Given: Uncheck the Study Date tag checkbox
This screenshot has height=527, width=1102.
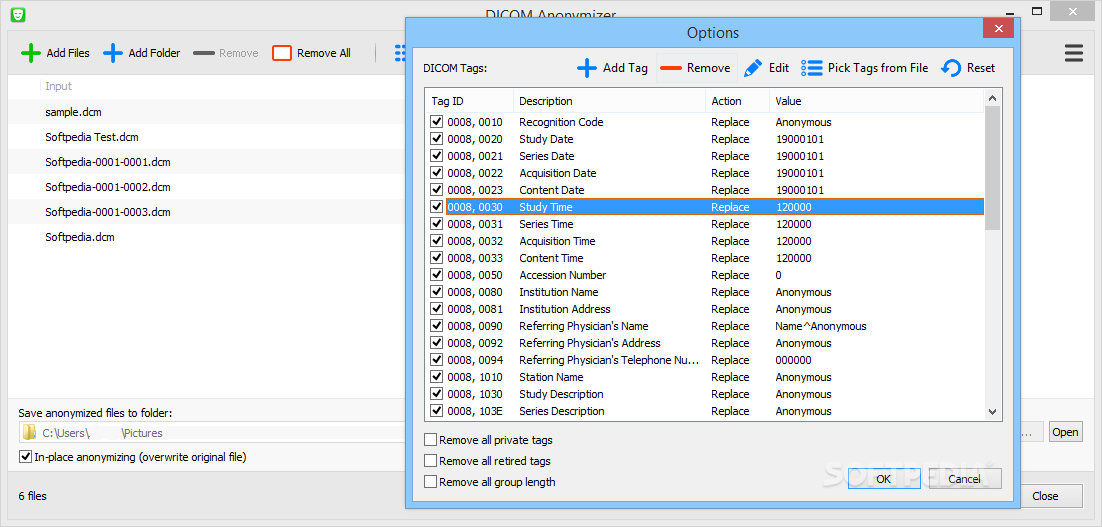Looking at the screenshot, I should tap(436, 139).
